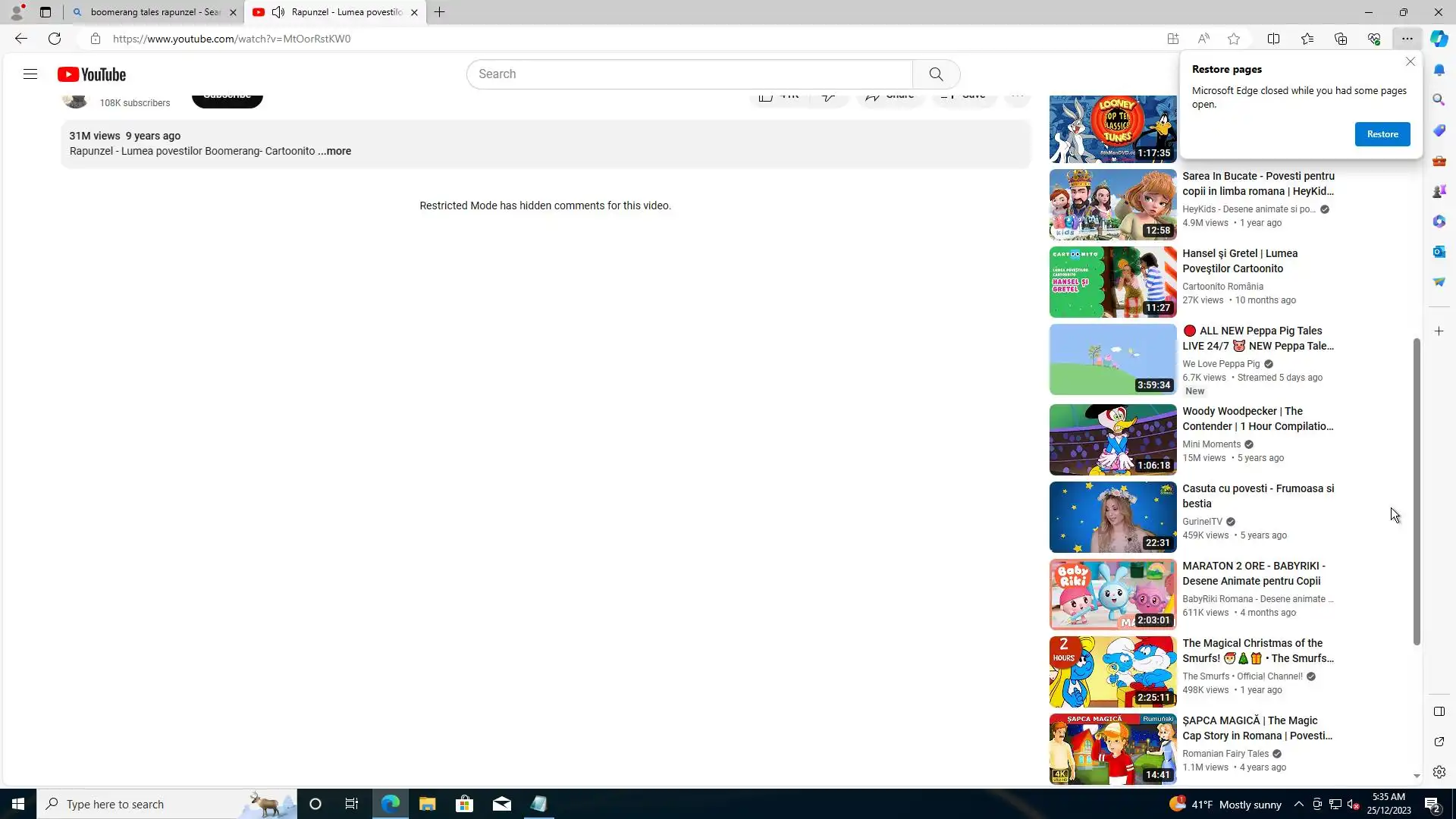Click Restore in the Restore pages popup
This screenshot has height=819, width=1456.
(x=1382, y=134)
